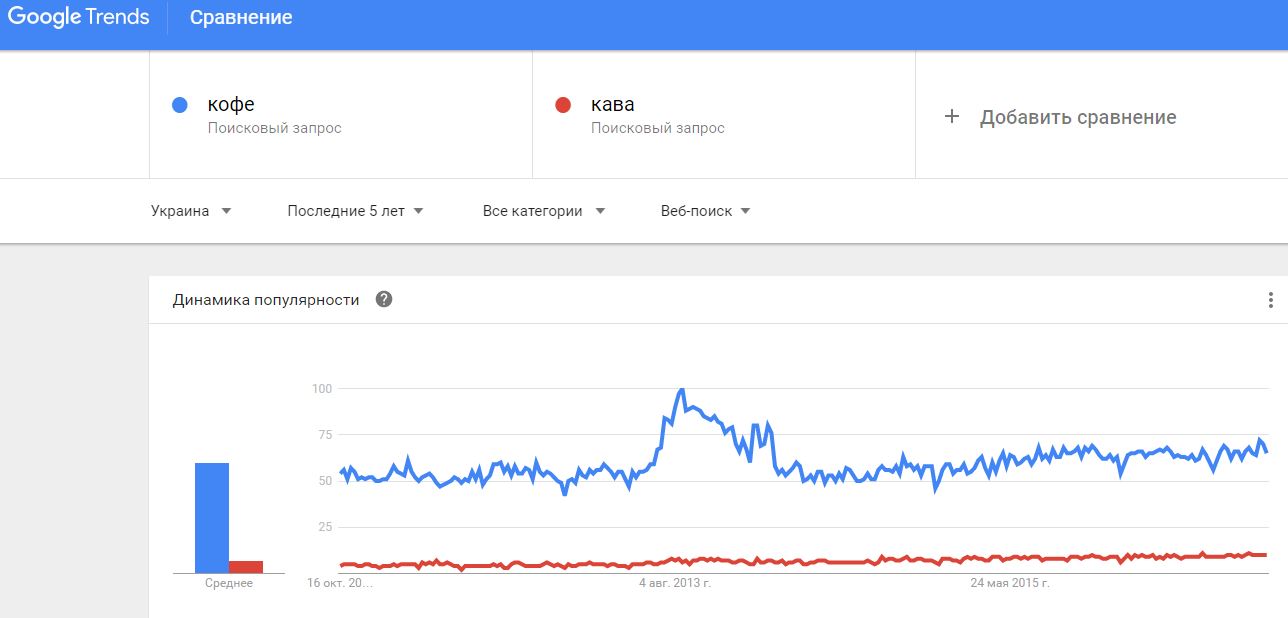
Task: Click the Динамика популярности chart title
Action: point(266,299)
